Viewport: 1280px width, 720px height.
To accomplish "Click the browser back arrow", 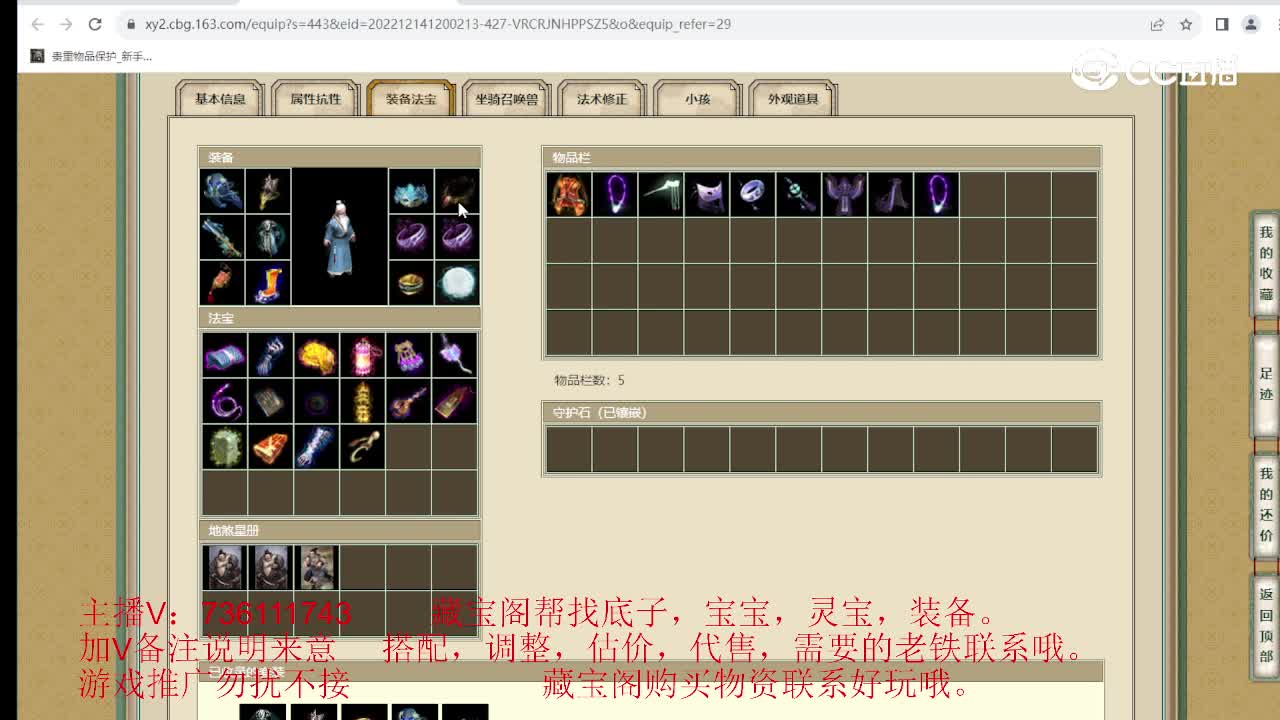I will (37, 24).
